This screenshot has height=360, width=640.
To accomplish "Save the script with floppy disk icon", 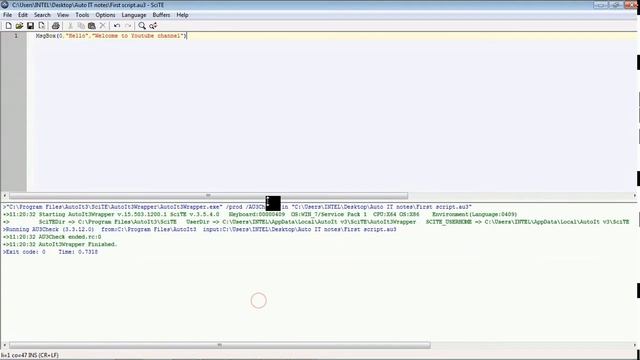I will (x=30, y=26).
